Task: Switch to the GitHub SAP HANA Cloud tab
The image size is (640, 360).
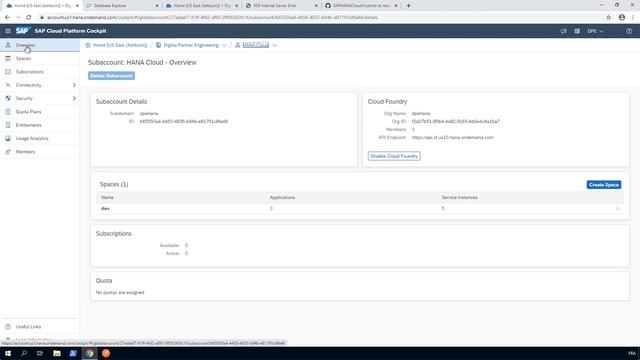Action: click(361, 6)
